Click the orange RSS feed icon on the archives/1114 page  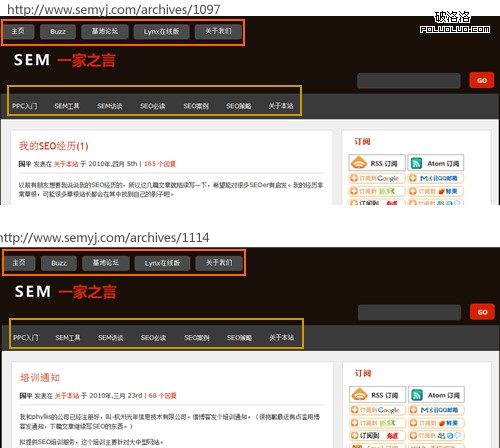359,394
